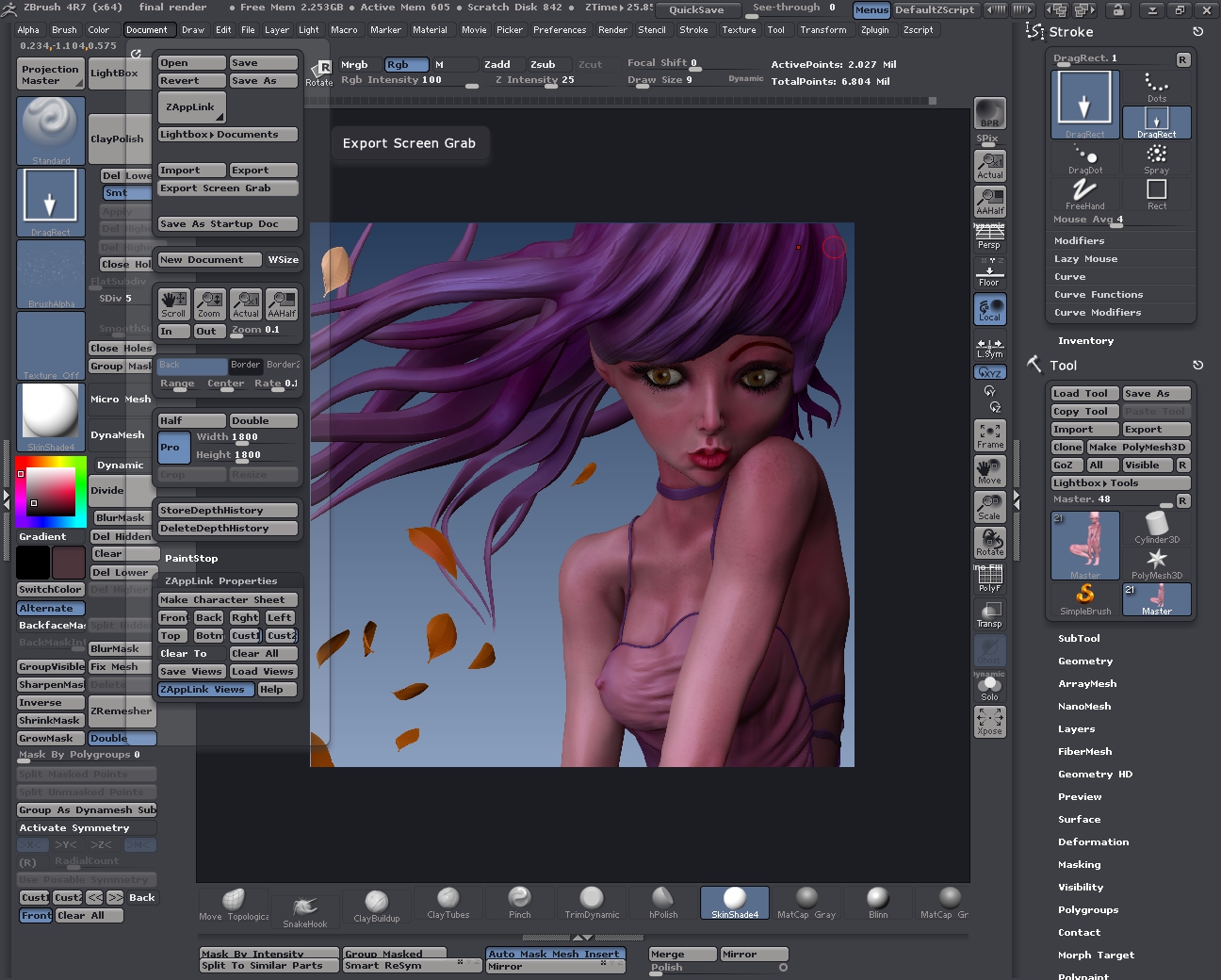This screenshot has height=980, width=1221.
Task: Pick the SnakeHook brush
Action: 305,912
